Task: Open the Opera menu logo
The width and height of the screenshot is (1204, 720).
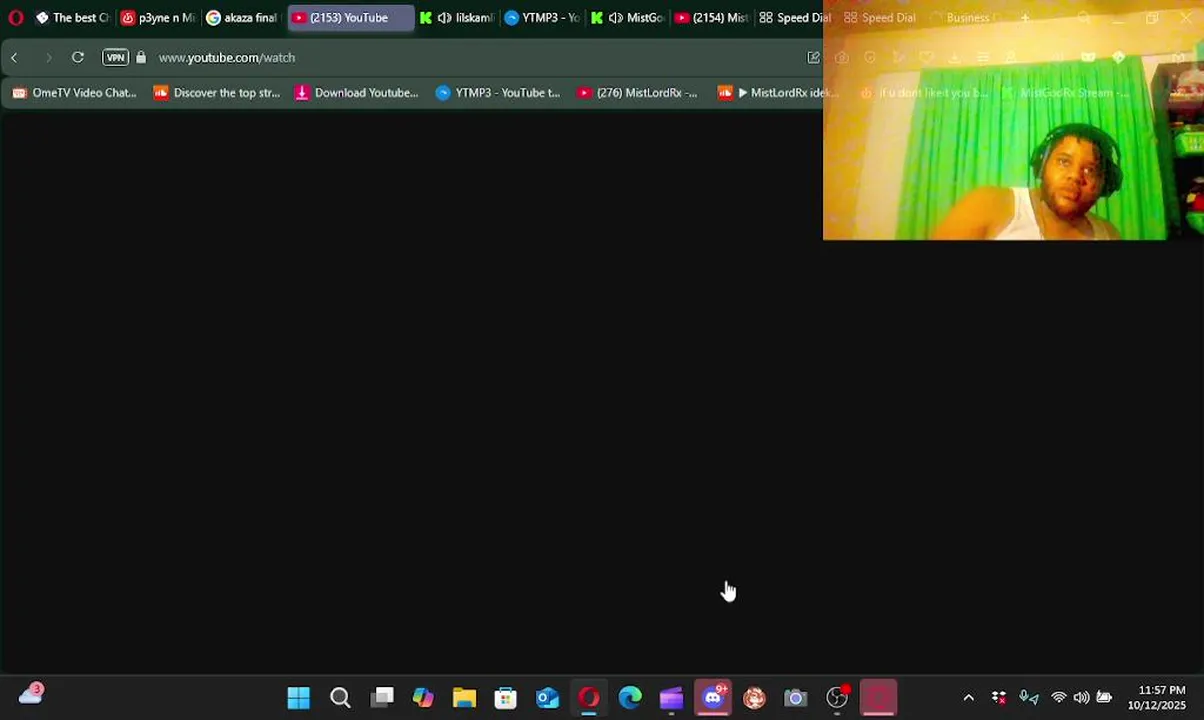Action: click(x=15, y=18)
